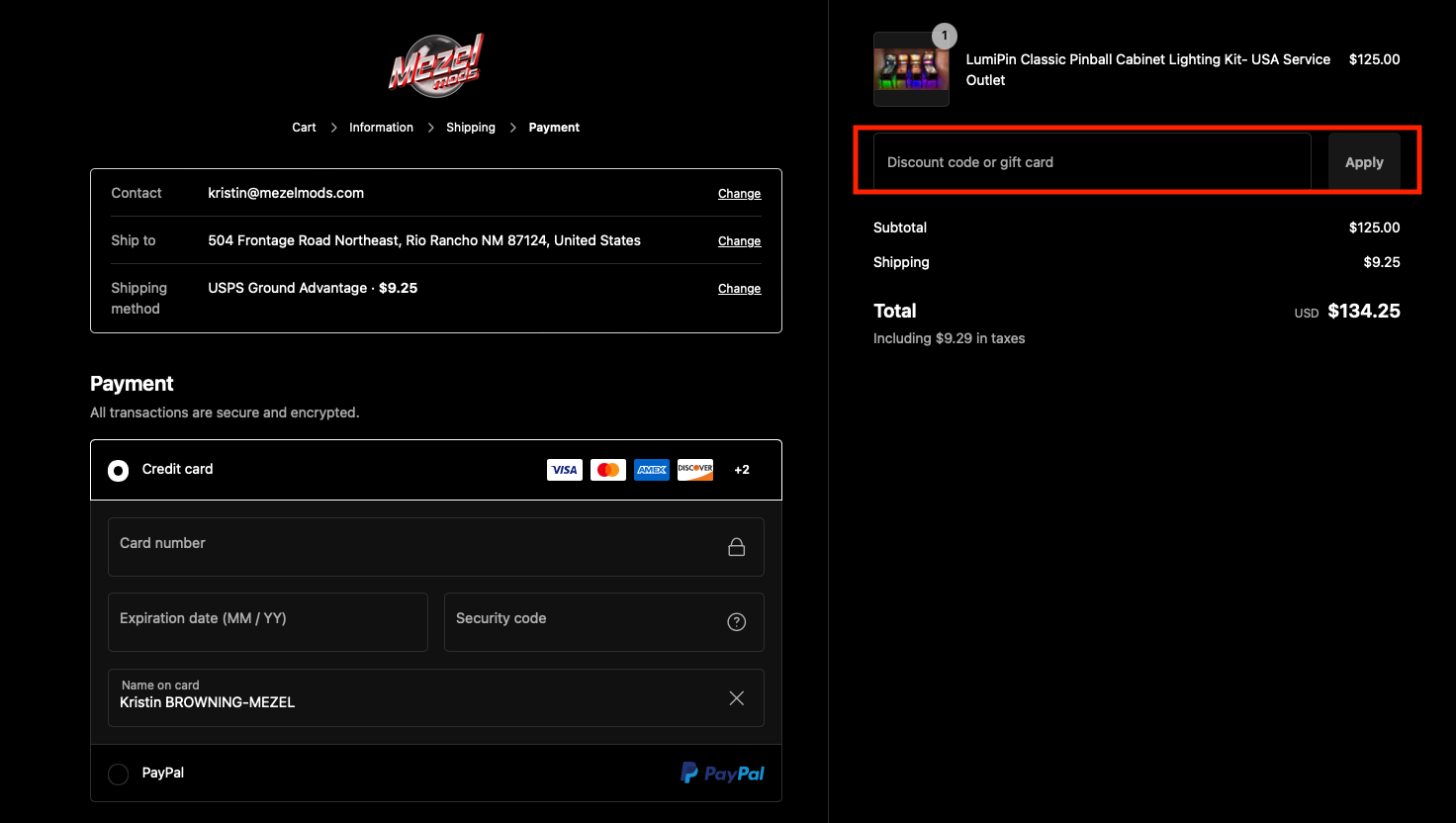Open the Information breadcrumb step
Viewport: 1456px width, 823px height.
point(381,128)
